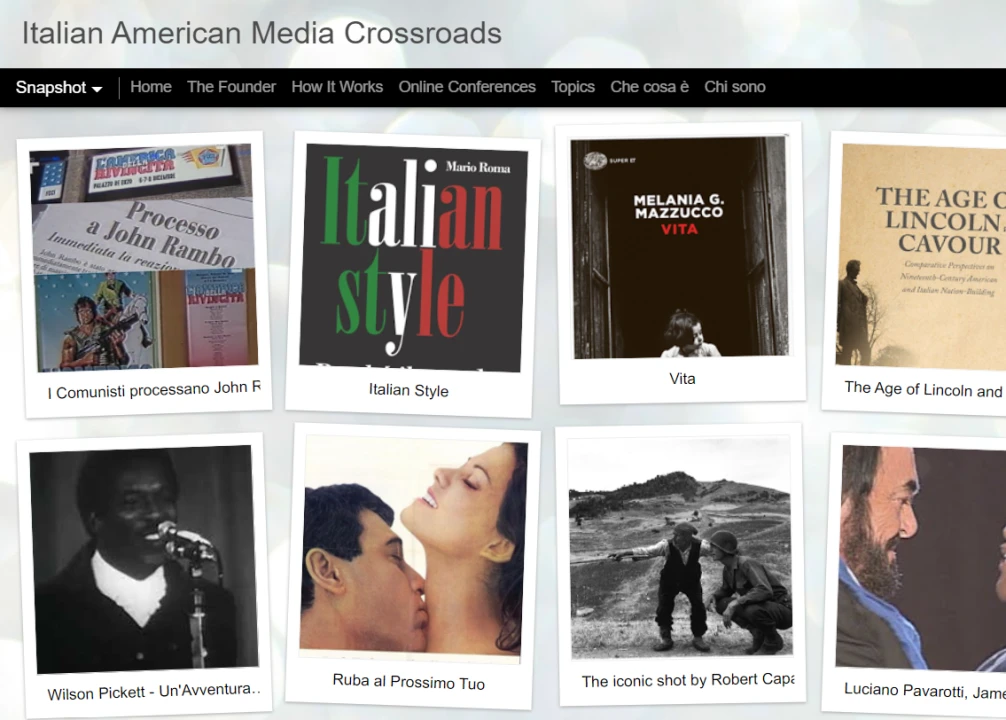Click the 'Italian Style' post caption
The height and width of the screenshot is (720, 1006).
pyautogui.click(x=408, y=391)
